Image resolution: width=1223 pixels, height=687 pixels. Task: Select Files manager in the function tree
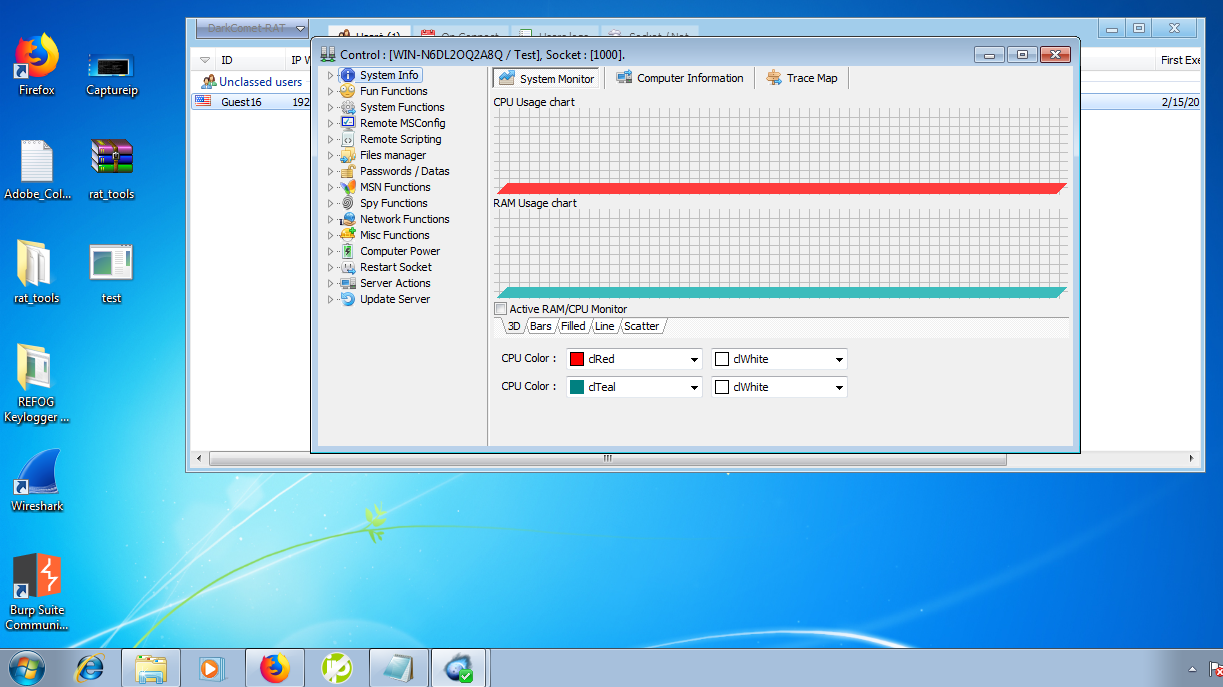[393, 155]
